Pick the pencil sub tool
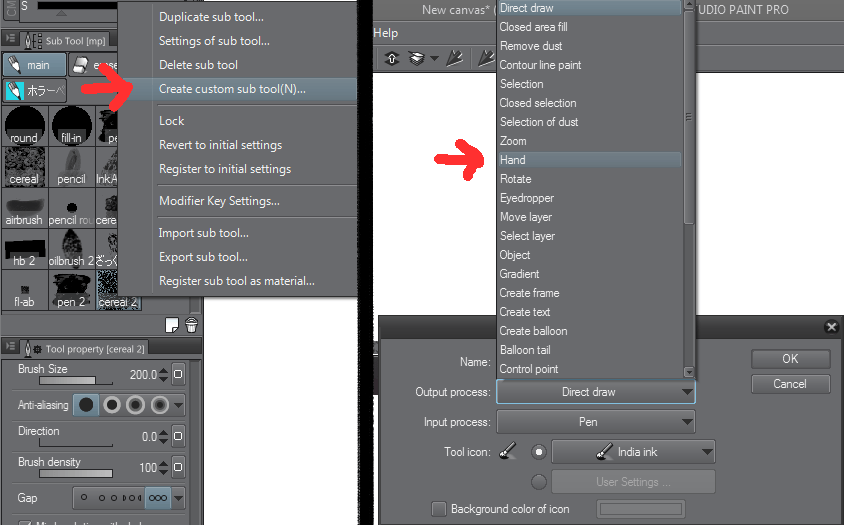The width and height of the screenshot is (844, 525). click(72, 167)
